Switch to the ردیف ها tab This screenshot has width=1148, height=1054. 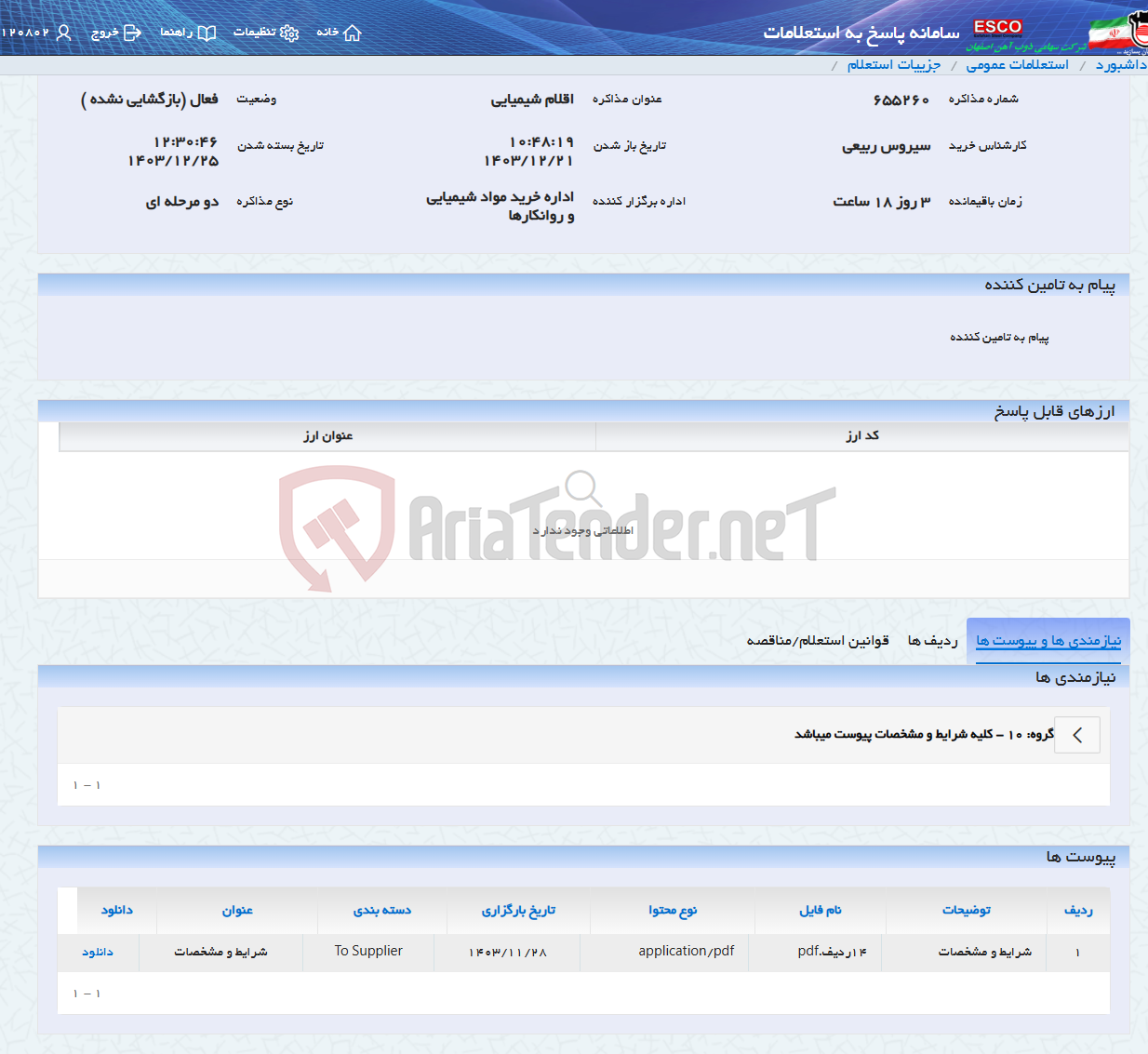932,641
